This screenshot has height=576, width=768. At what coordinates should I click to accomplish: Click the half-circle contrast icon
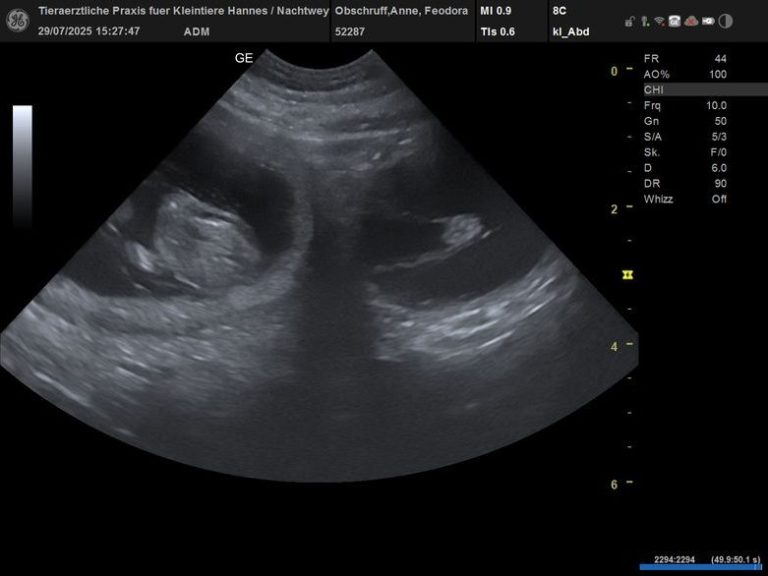tap(725, 21)
